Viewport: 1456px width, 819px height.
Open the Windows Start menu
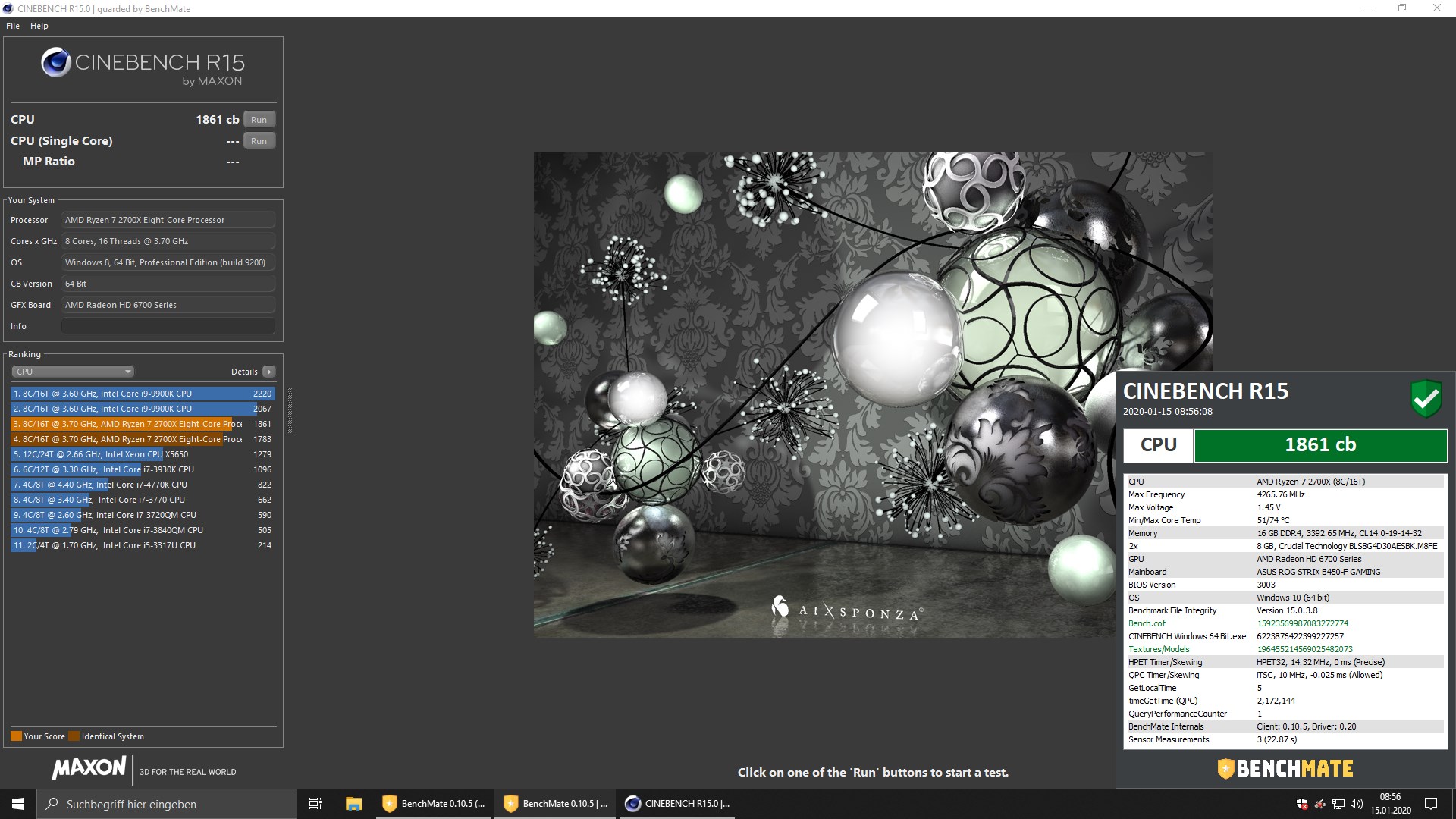(x=18, y=804)
